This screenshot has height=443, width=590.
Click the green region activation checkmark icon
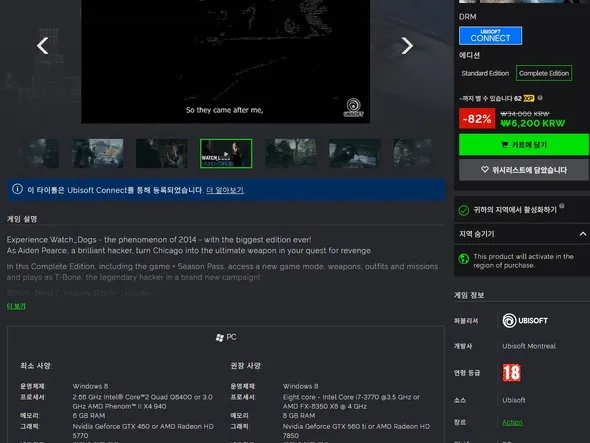coord(464,210)
